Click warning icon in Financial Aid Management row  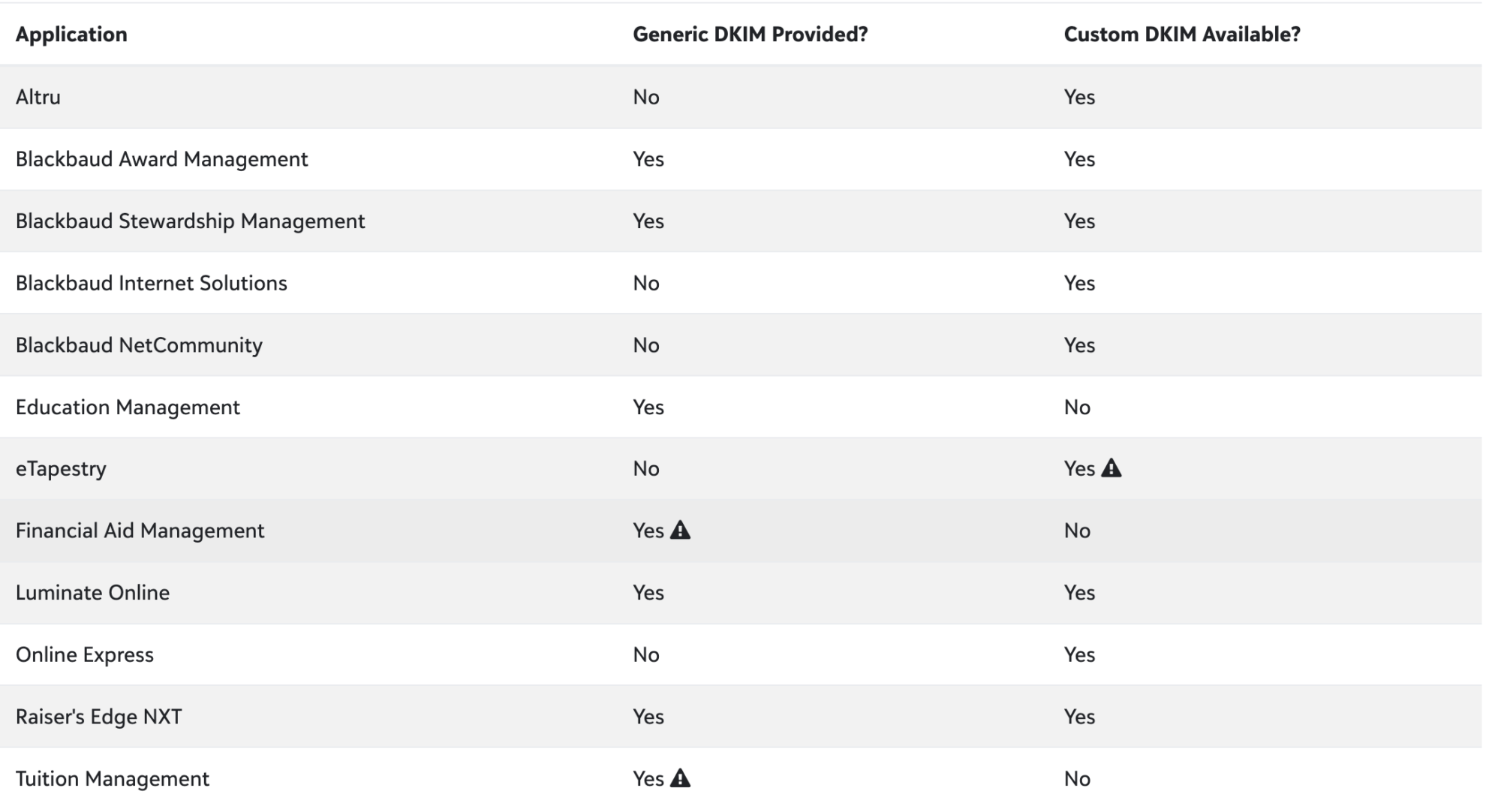[x=680, y=531]
